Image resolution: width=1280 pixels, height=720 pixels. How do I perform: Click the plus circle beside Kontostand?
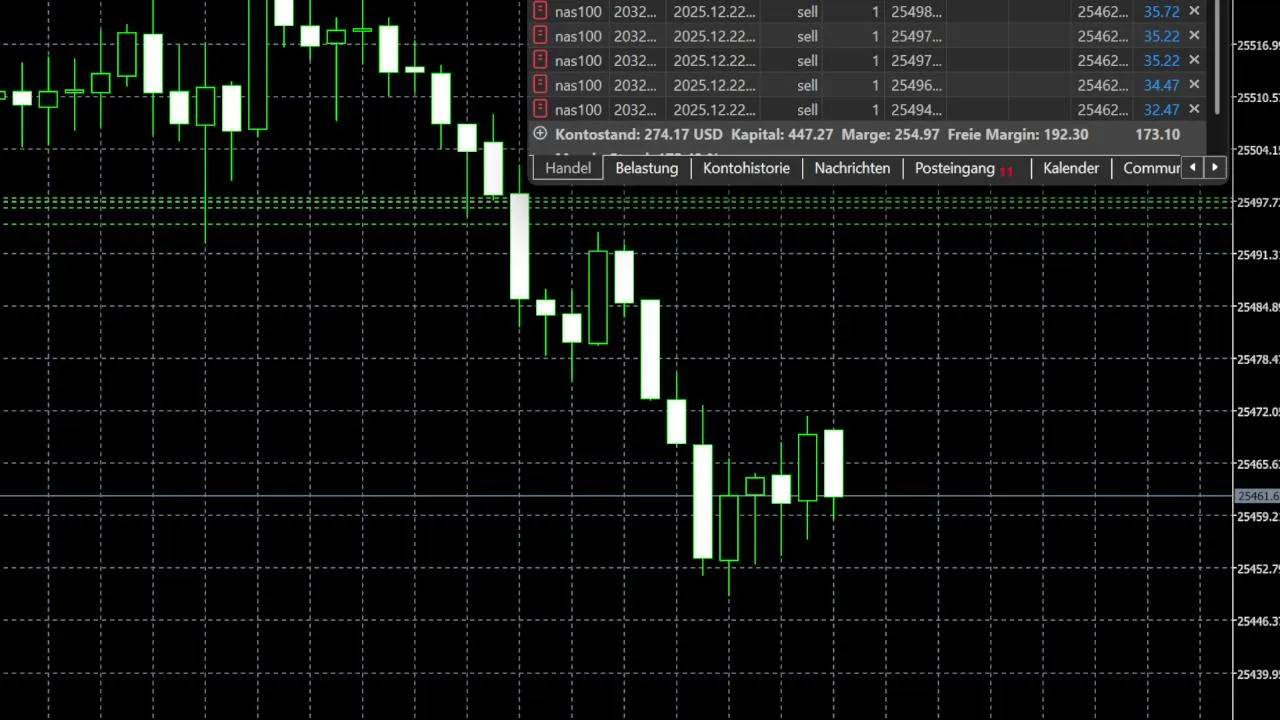[x=541, y=134]
